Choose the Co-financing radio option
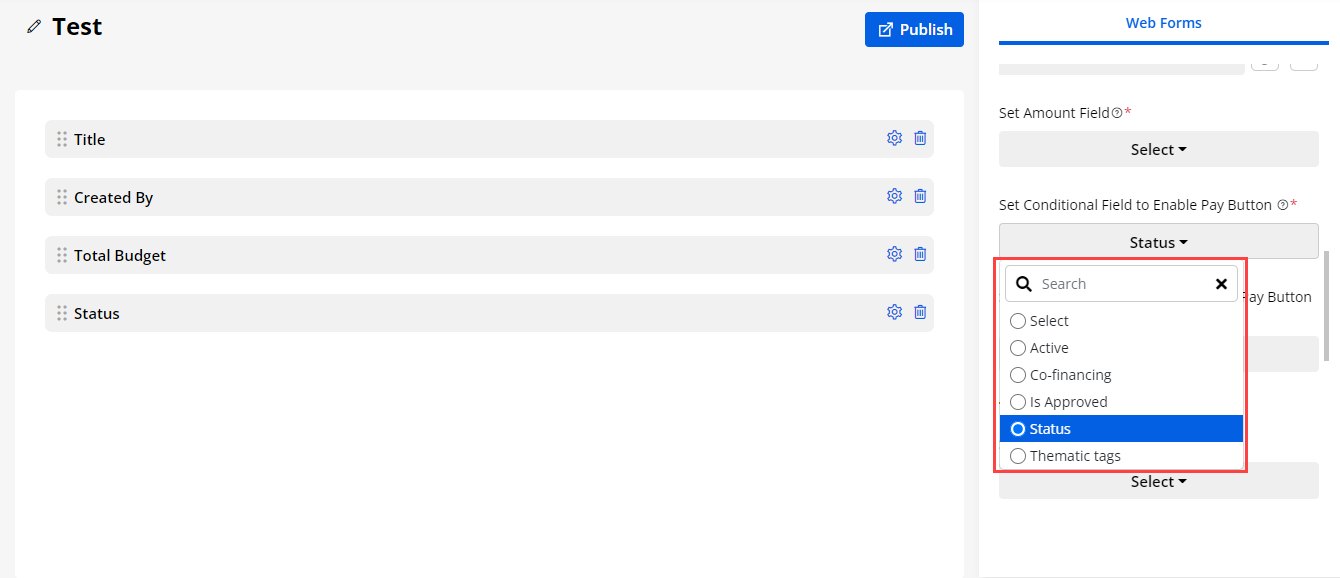Viewport: 1340px width, 578px height. tap(1018, 375)
